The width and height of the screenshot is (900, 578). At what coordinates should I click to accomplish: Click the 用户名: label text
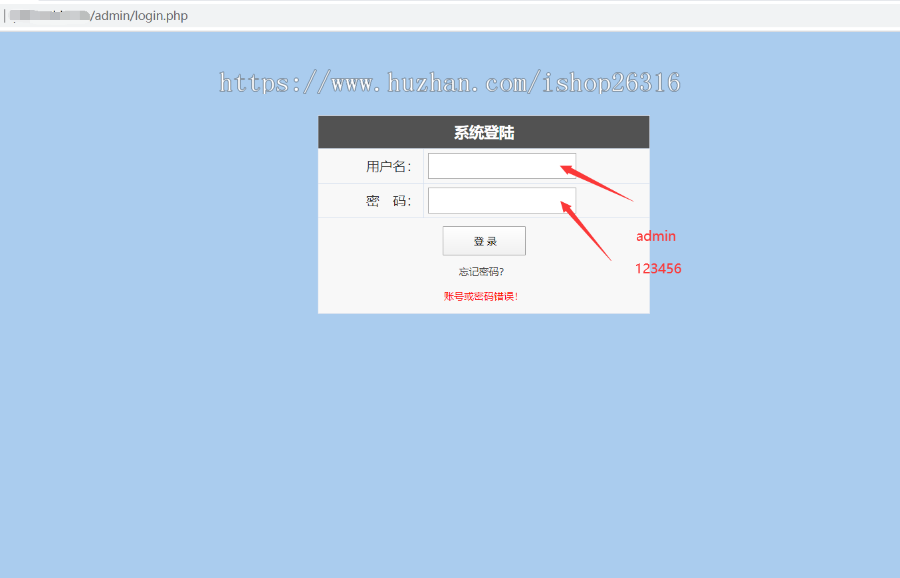tap(389, 166)
